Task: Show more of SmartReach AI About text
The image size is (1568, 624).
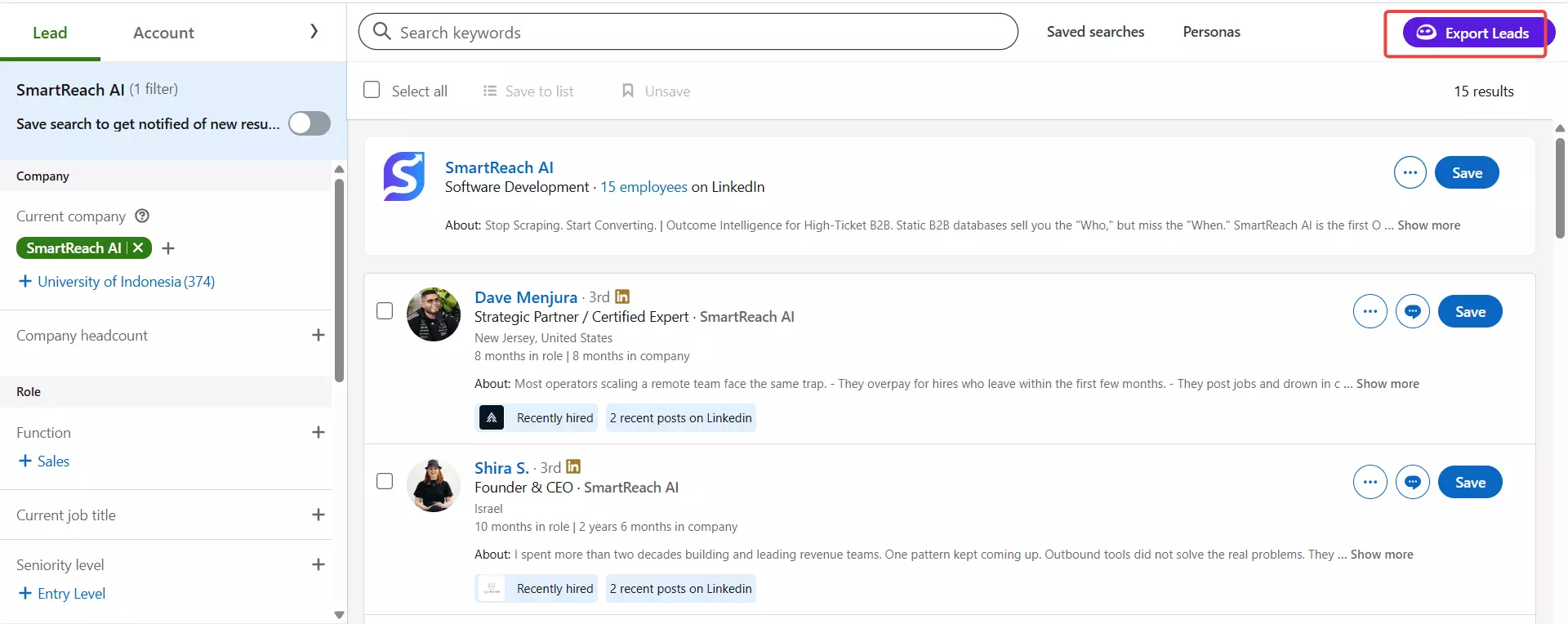Action: pos(1428,225)
